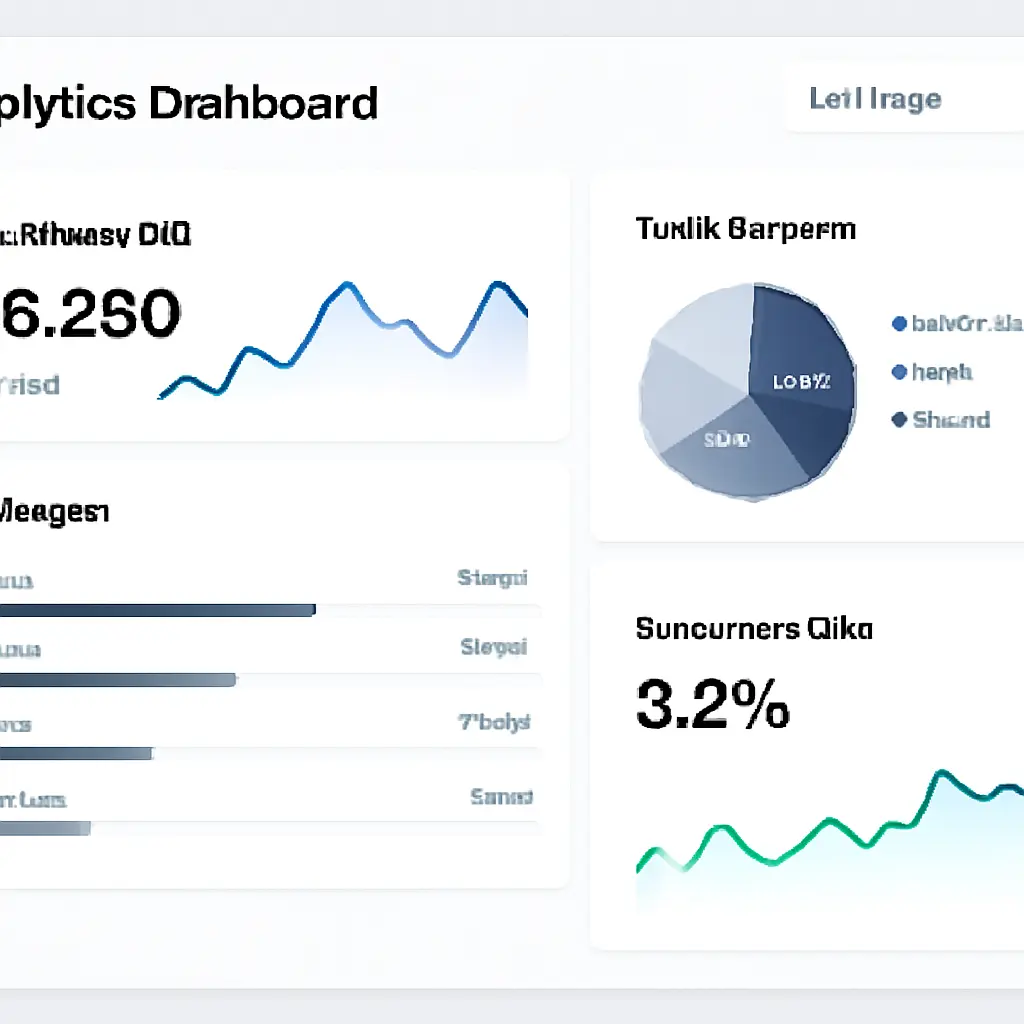Image resolution: width=1024 pixels, height=1024 pixels.
Task: Click the 6.260 metric value
Action: click(x=90, y=313)
